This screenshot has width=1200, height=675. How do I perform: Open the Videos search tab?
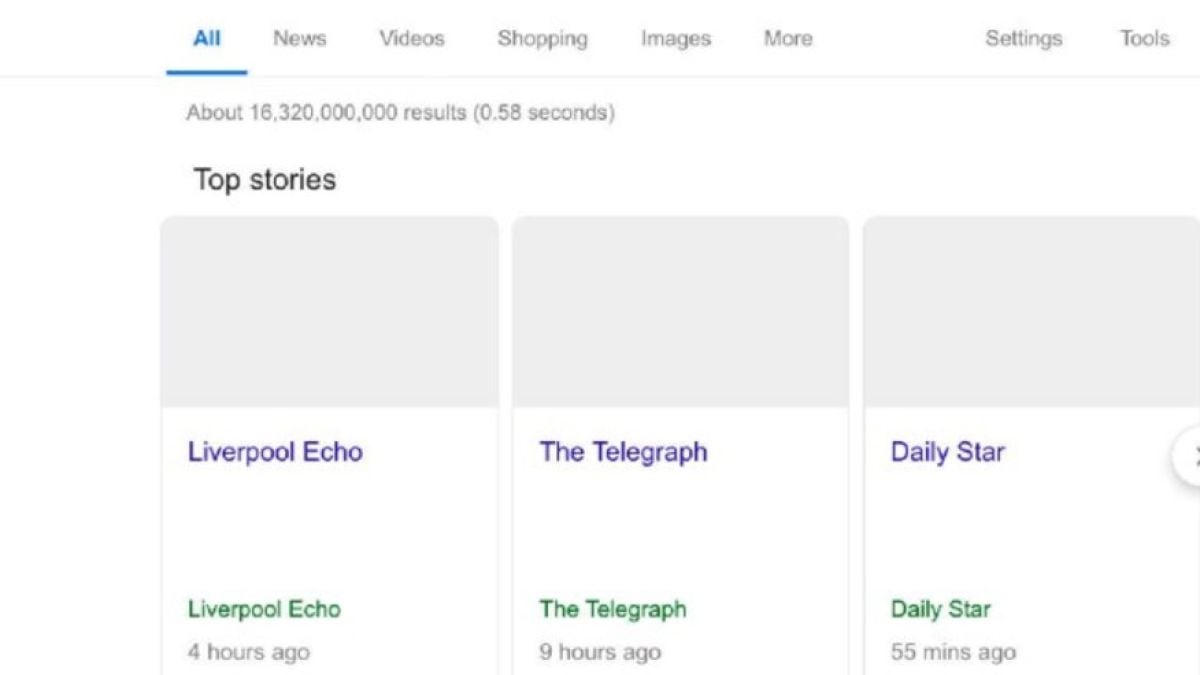pyautogui.click(x=412, y=39)
